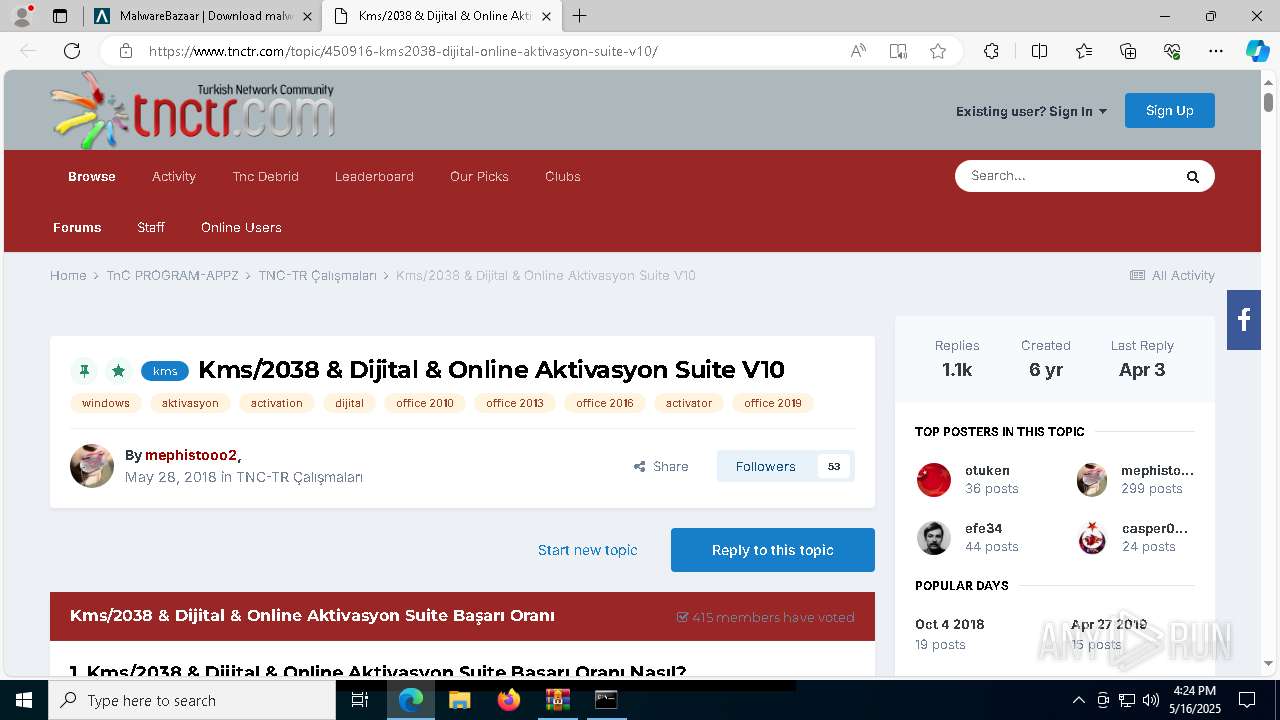The width and height of the screenshot is (1280, 720).
Task: Click the green featured star icon
Action: [118, 371]
